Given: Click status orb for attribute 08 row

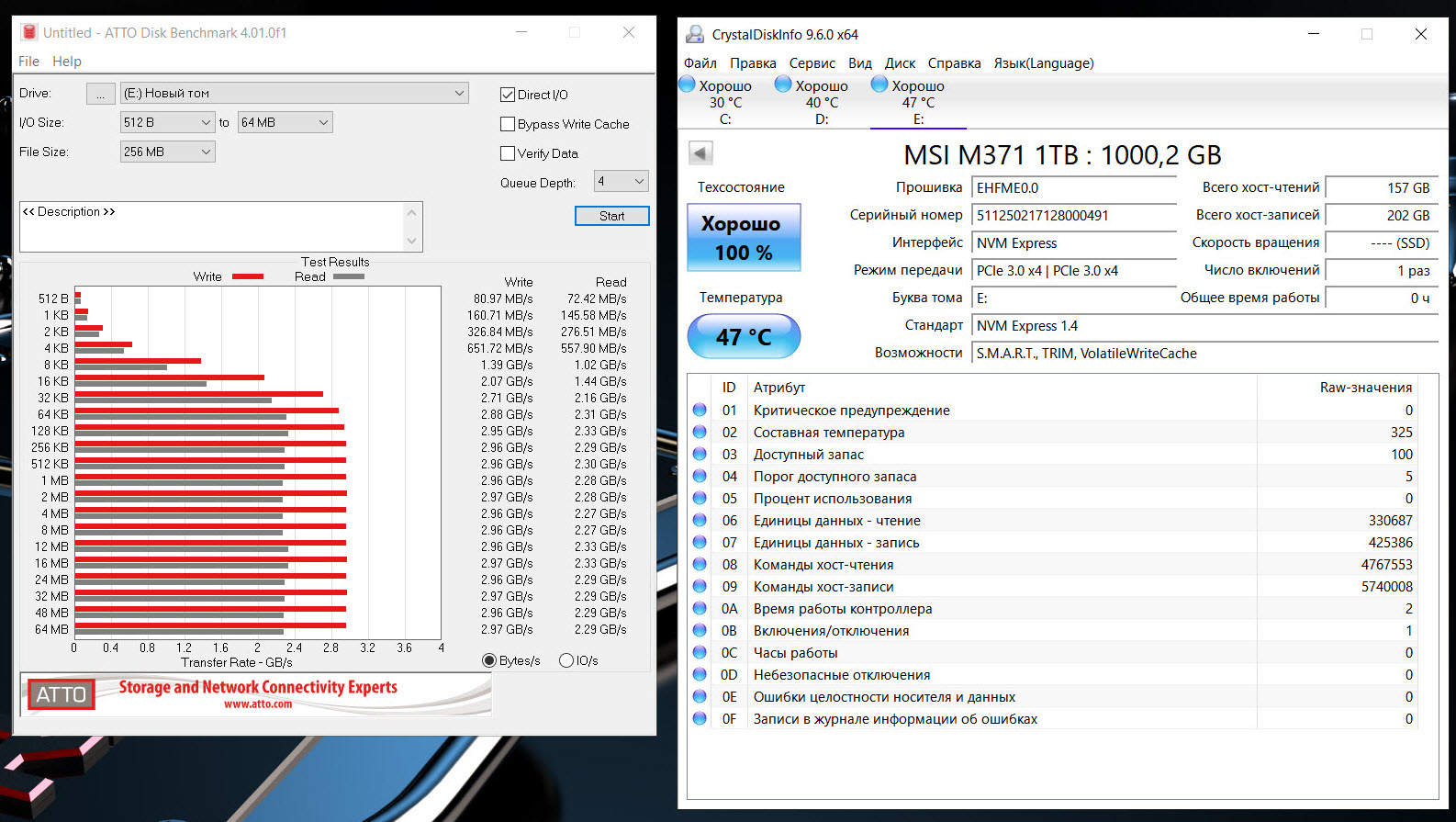Looking at the screenshot, I should (700, 565).
